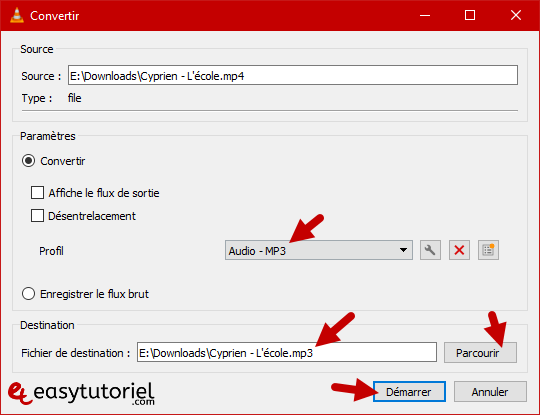Image resolution: width=540 pixels, height=415 pixels.
Task: Minimize the Convertir window
Action: coord(425,15)
